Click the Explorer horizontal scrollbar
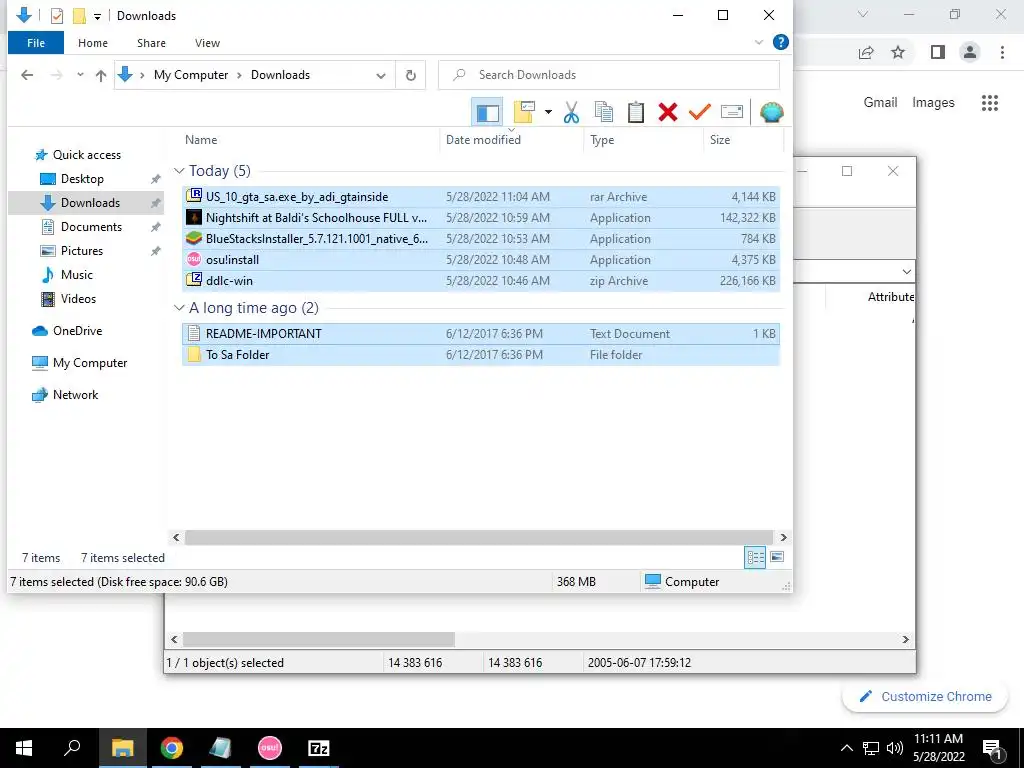1024x768 pixels. coord(479,537)
